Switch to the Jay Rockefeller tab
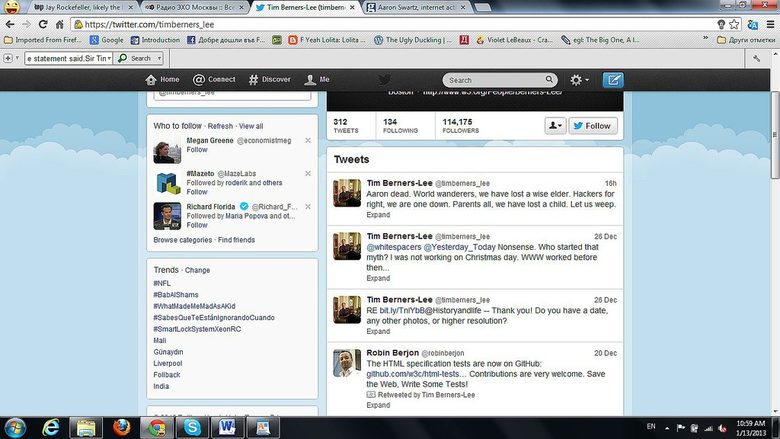 81,7
